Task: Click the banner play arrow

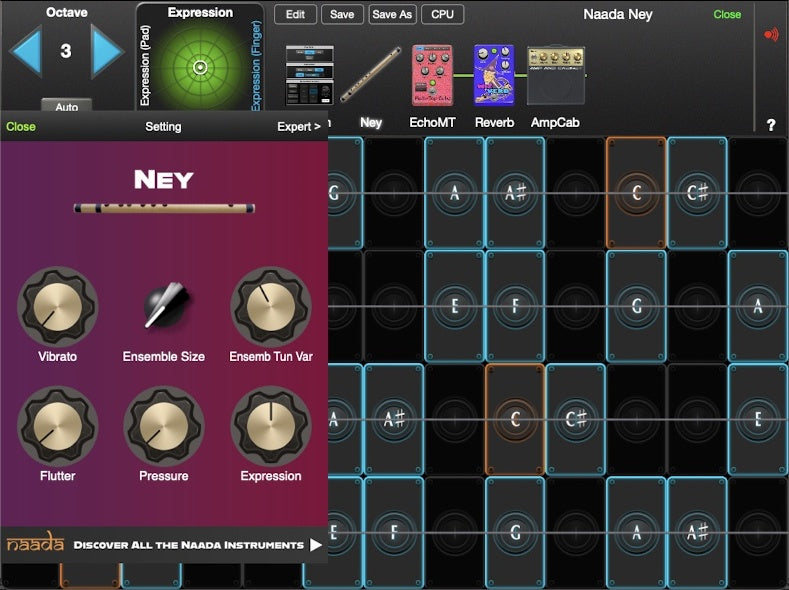Action: point(315,545)
